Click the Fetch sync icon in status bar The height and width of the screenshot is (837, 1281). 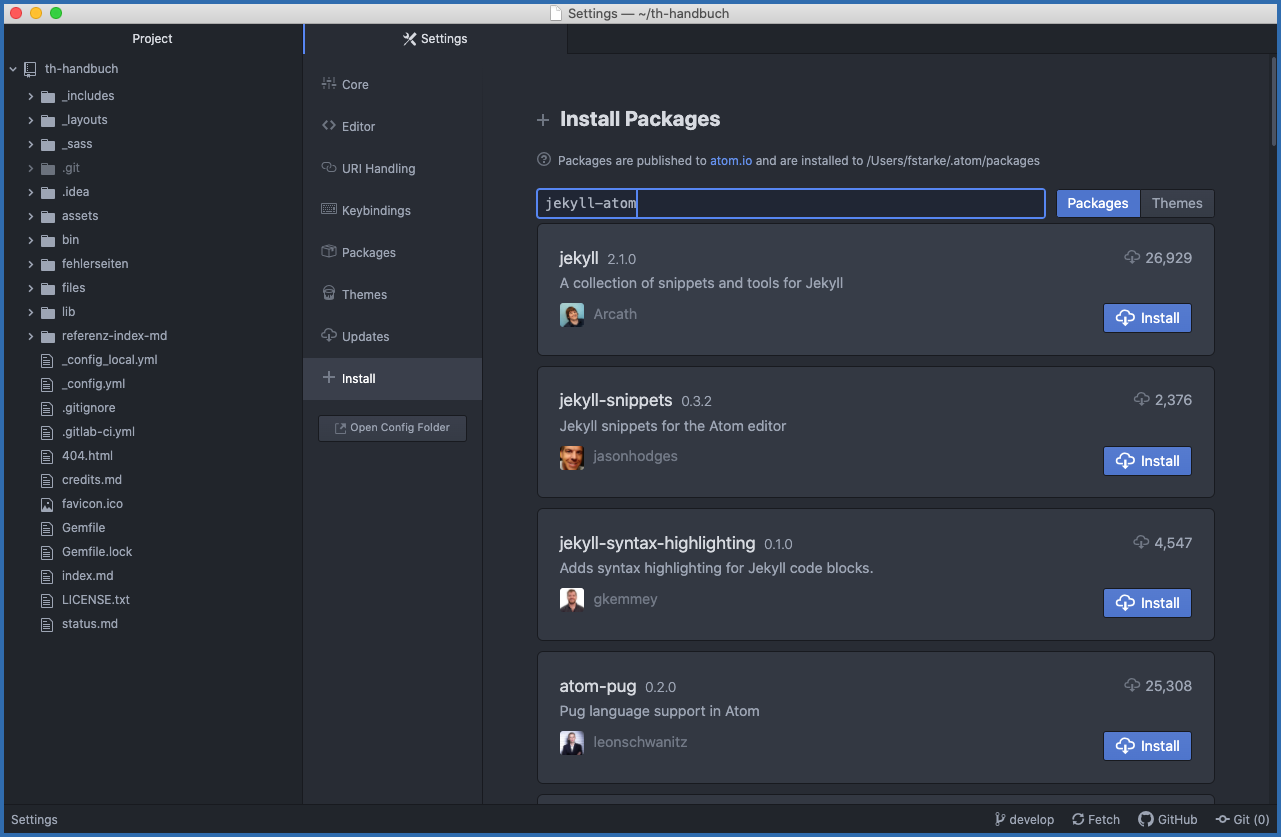(x=1078, y=820)
